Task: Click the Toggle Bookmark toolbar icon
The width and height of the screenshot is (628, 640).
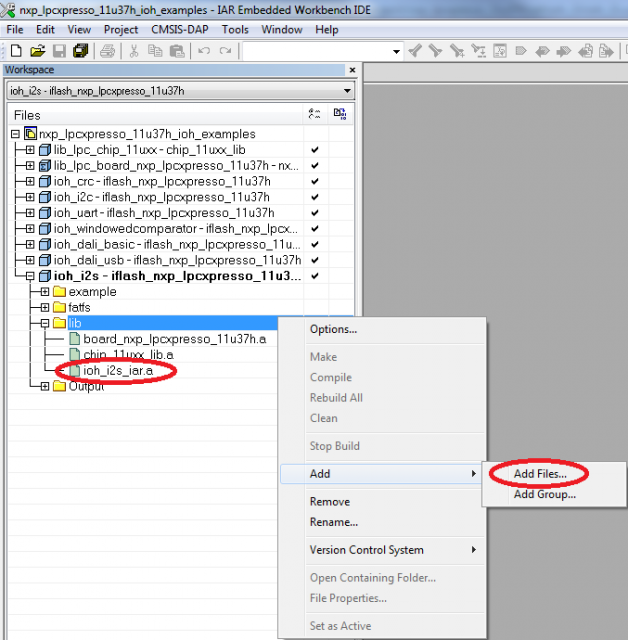Action: [x=521, y=51]
